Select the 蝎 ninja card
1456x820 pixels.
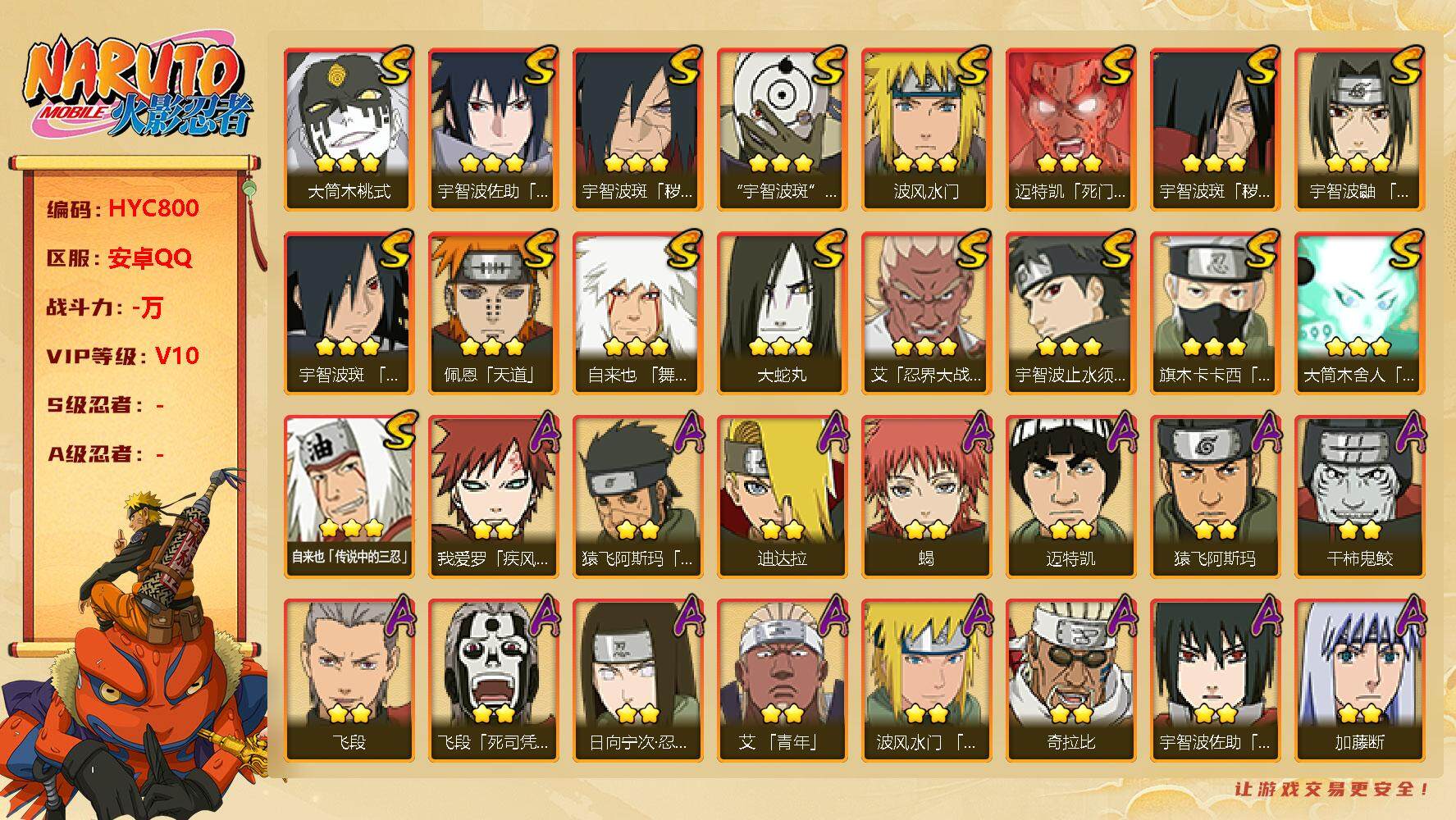(927, 497)
